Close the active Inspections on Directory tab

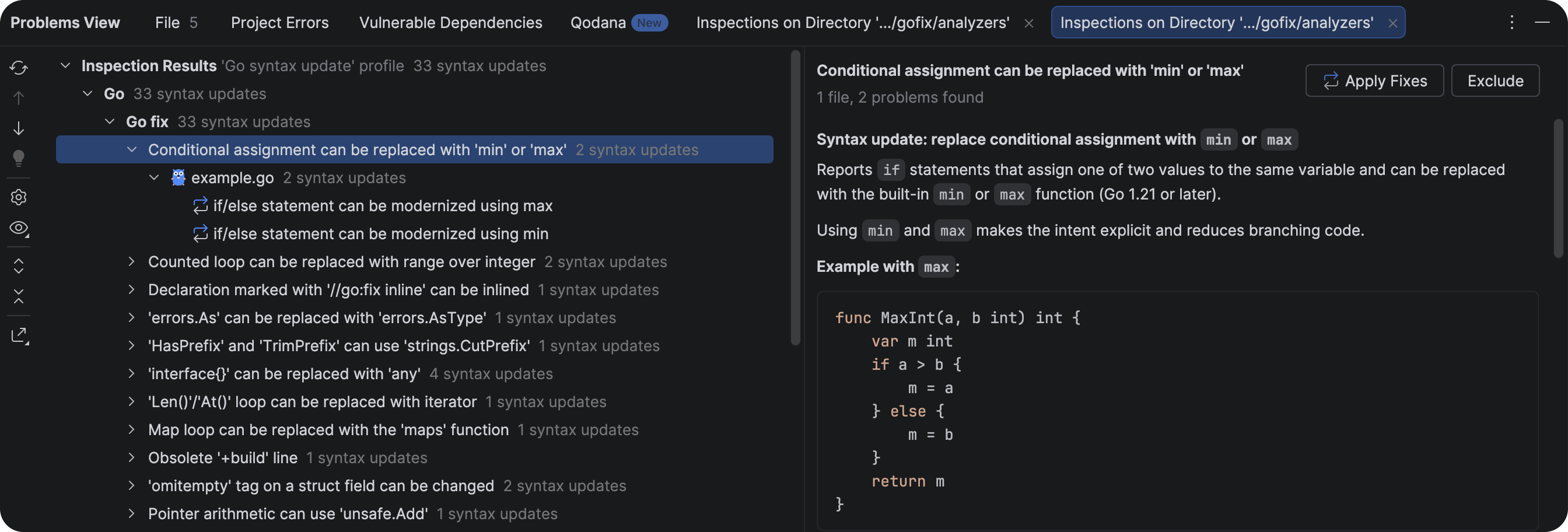(1392, 23)
